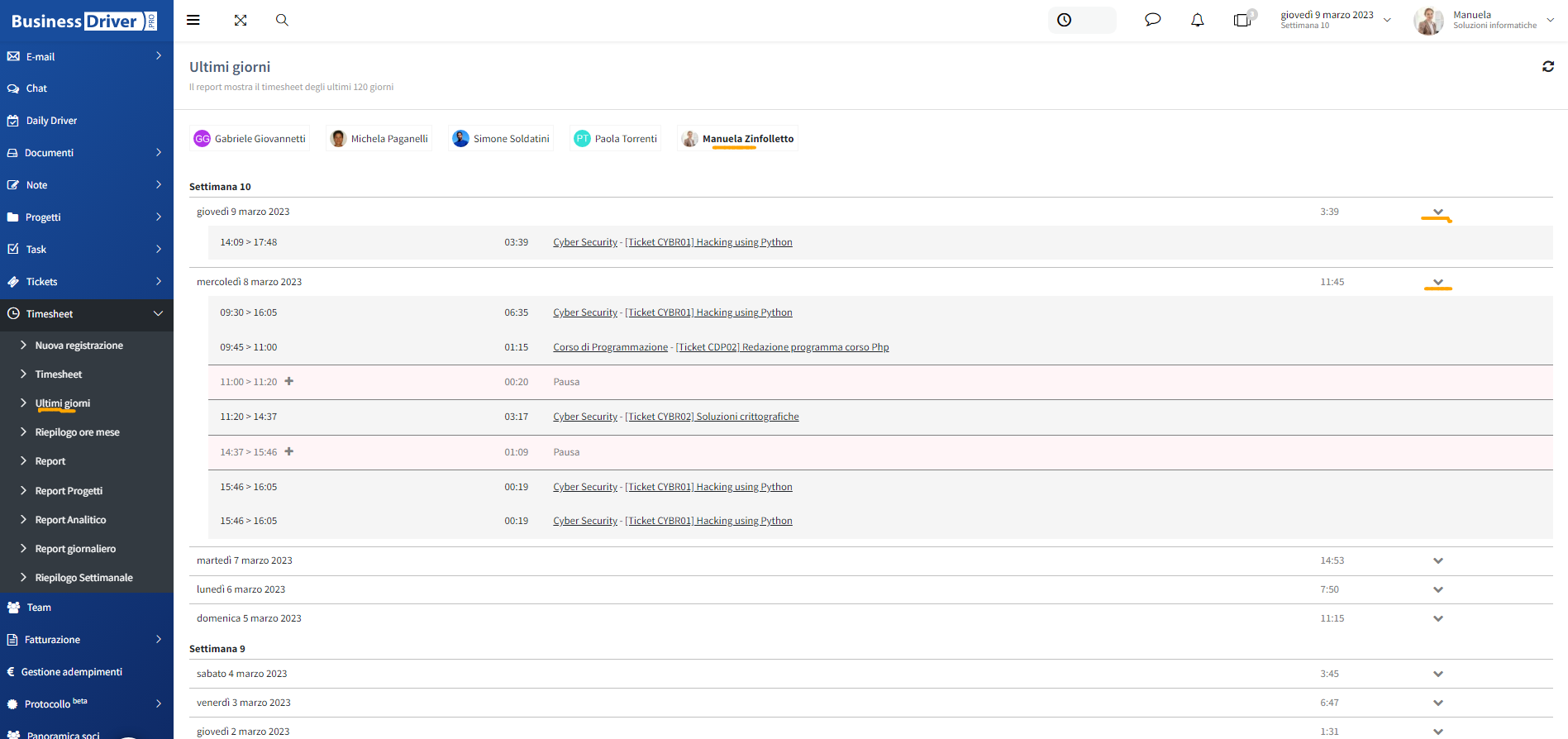Select the Simone Soldatini user tab
This screenshot has width=1568, height=739.
(x=501, y=139)
